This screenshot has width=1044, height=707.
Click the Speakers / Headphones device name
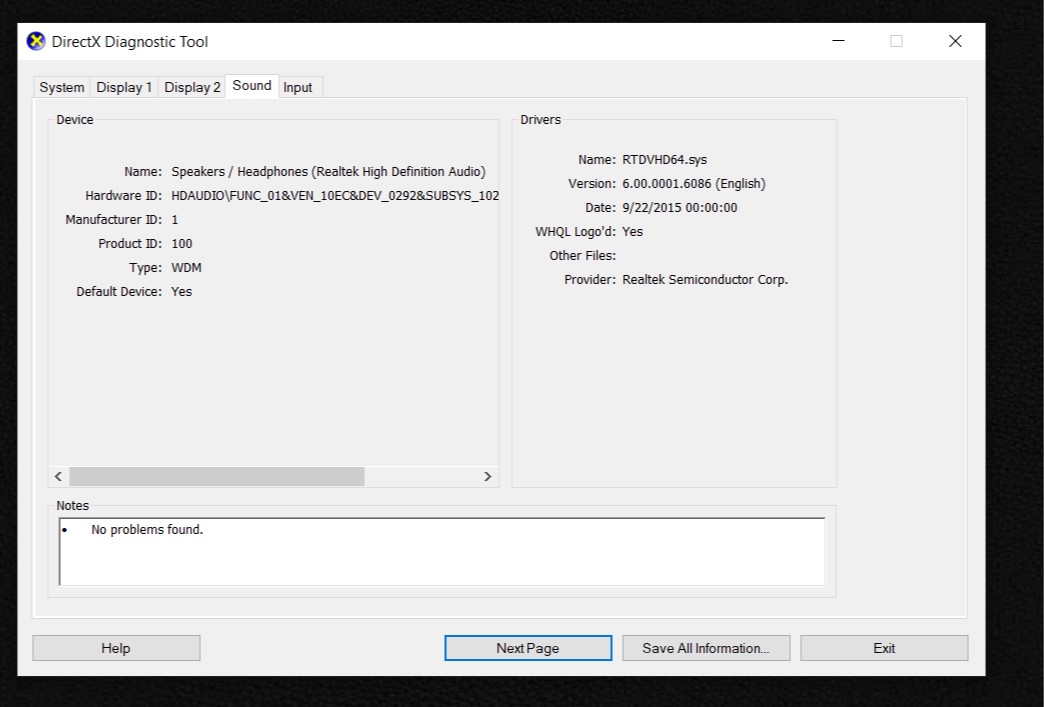(328, 172)
